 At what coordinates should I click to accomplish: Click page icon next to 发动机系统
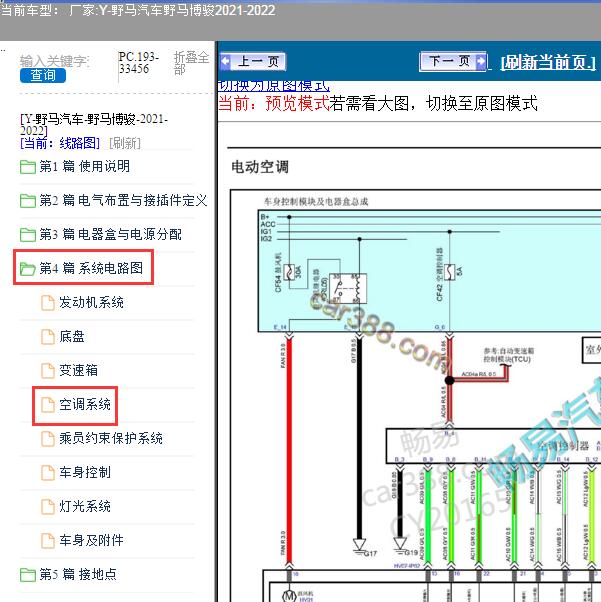pyautogui.click(x=48, y=303)
